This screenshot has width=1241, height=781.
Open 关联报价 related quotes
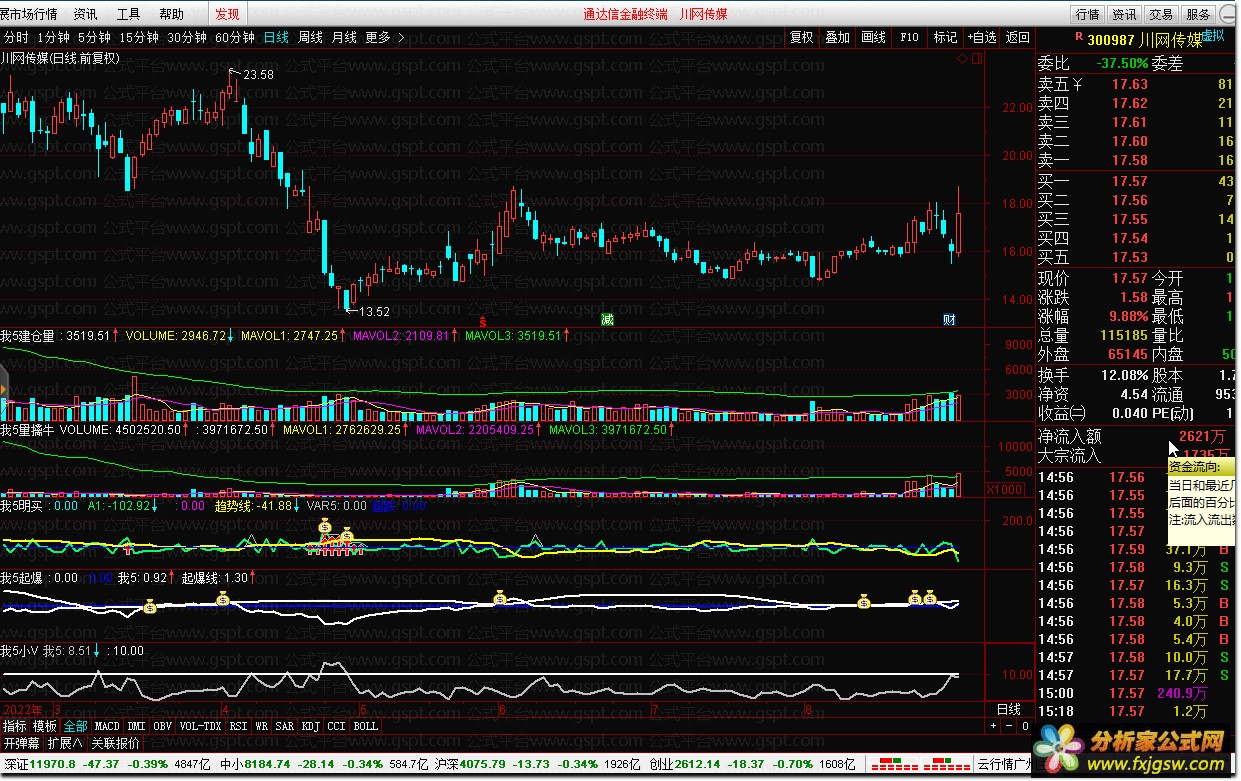pyautogui.click(x=115, y=743)
